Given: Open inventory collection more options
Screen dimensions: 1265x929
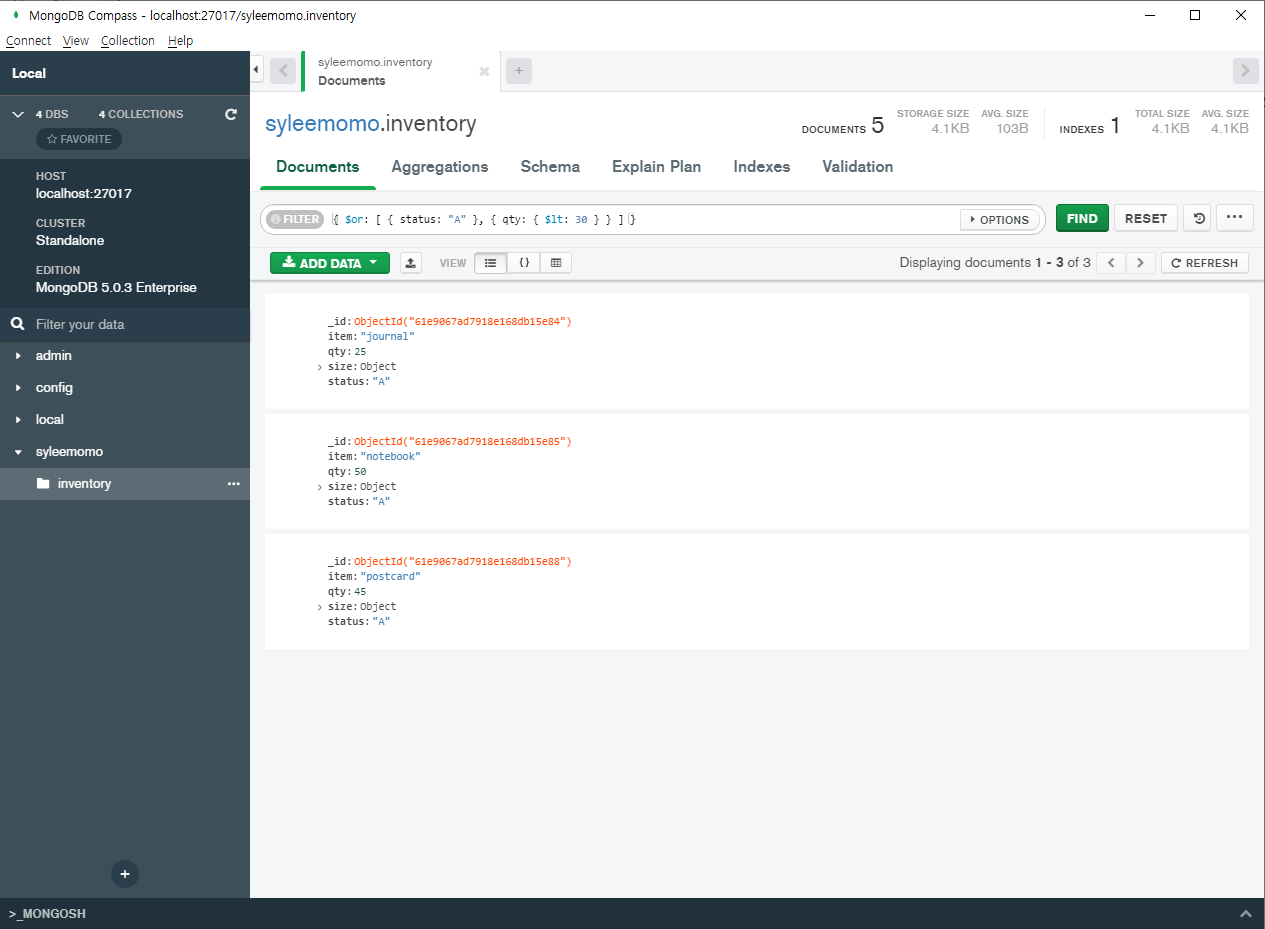Looking at the screenshot, I should click(x=233, y=484).
